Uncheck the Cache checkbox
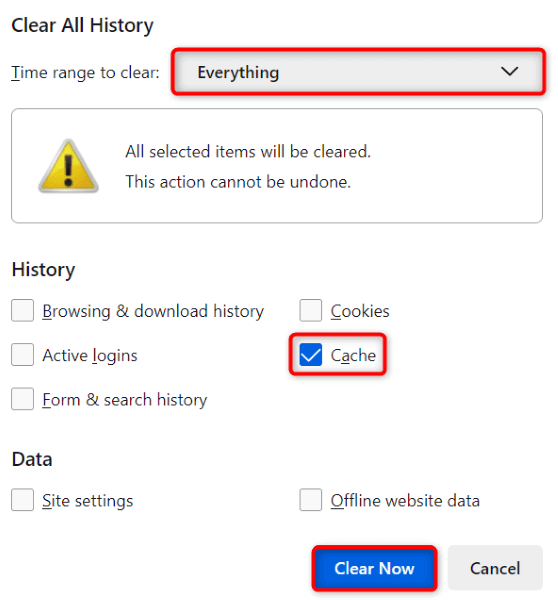Viewport: 558px width, 600px height. 310,355
